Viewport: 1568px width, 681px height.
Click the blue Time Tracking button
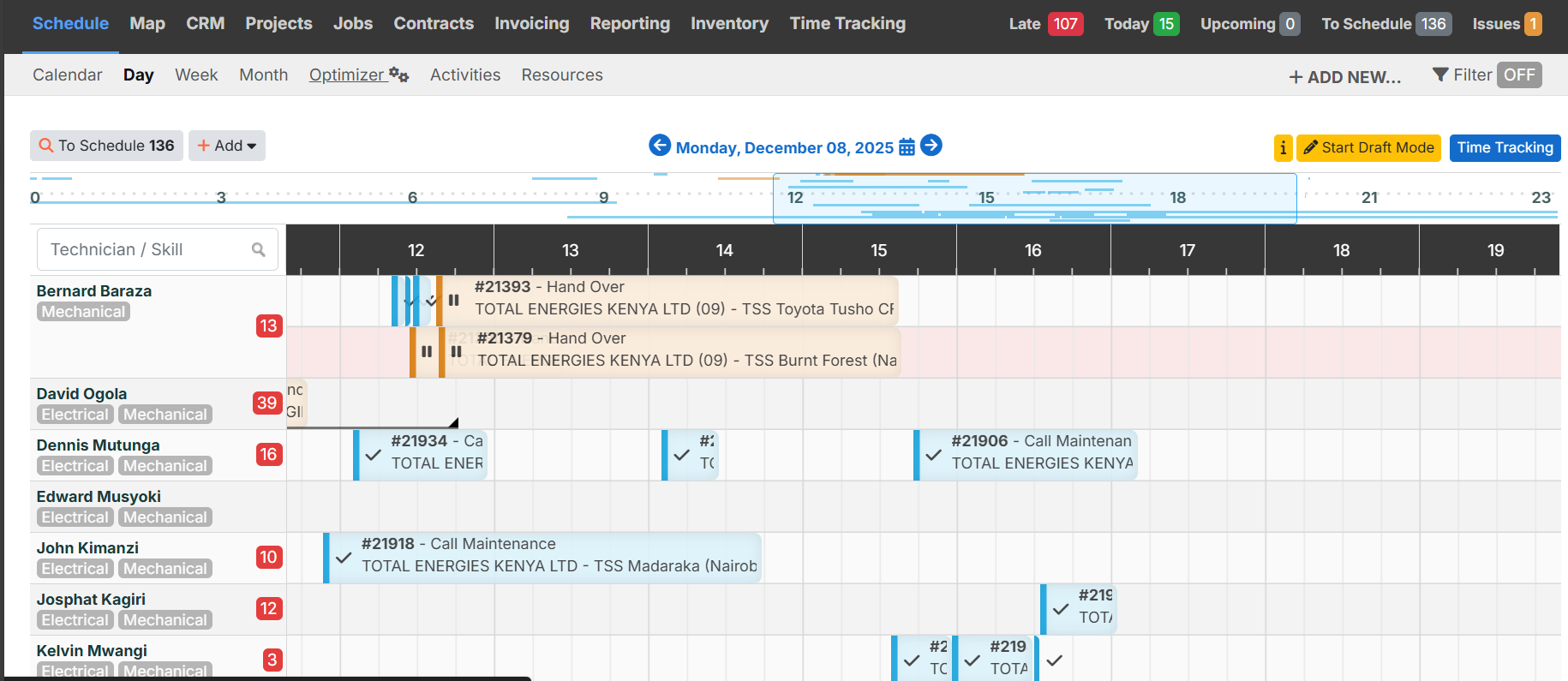click(1505, 147)
